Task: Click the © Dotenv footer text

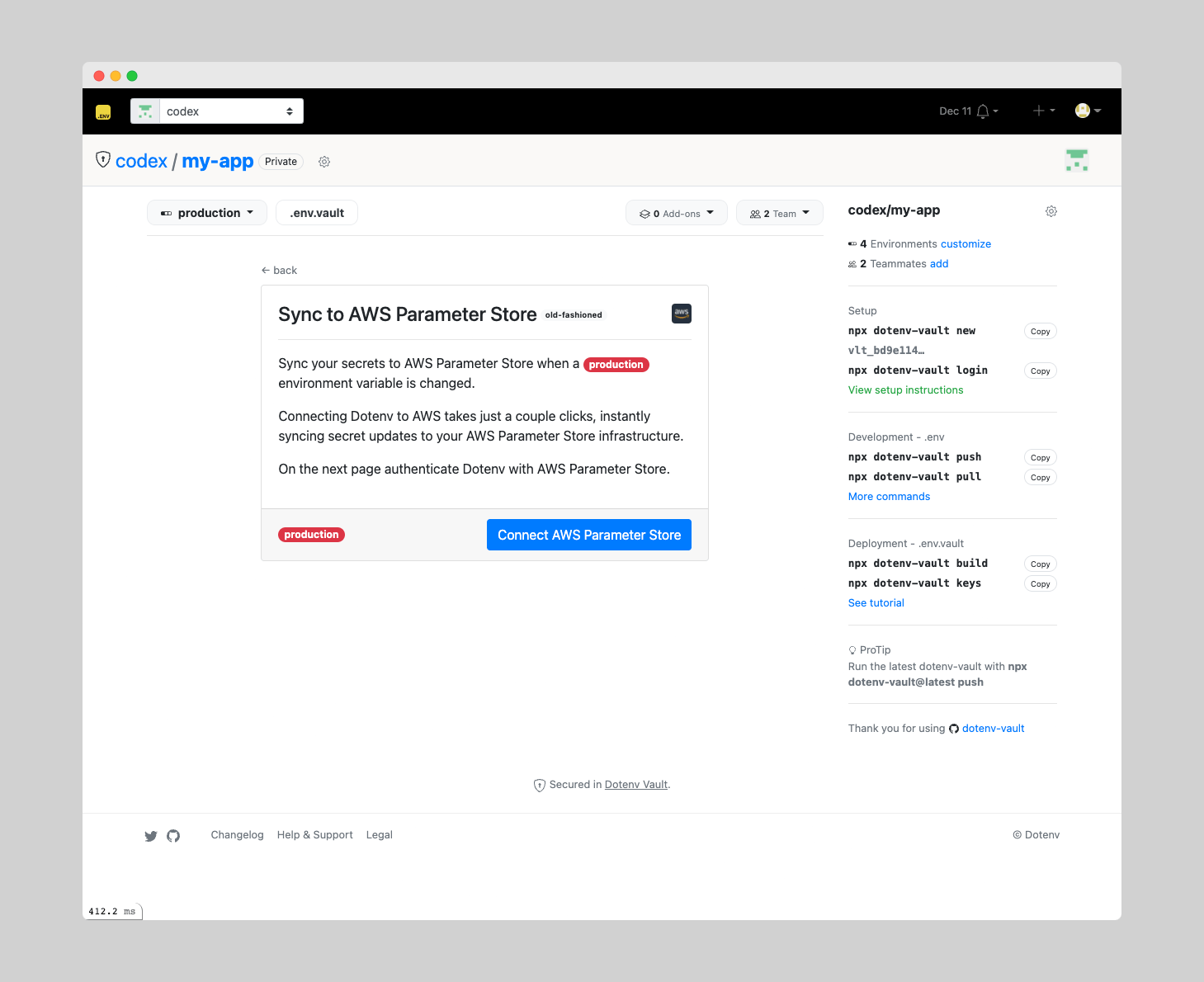Action: [1036, 835]
